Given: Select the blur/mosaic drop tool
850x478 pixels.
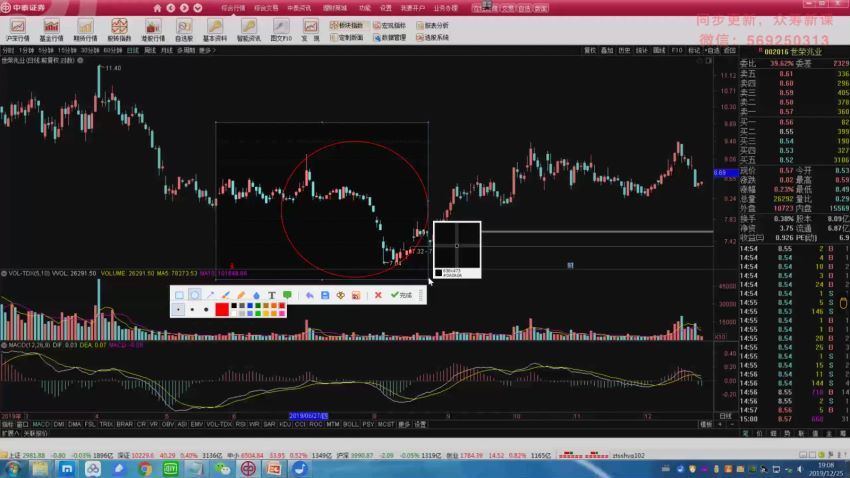Looking at the screenshot, I should click(x=256, y=295).
